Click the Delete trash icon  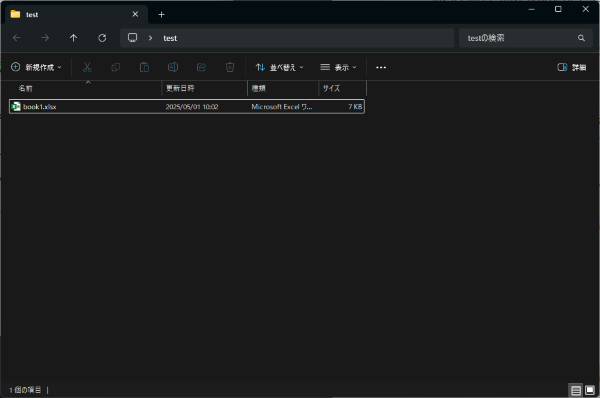tap(230, 67)
